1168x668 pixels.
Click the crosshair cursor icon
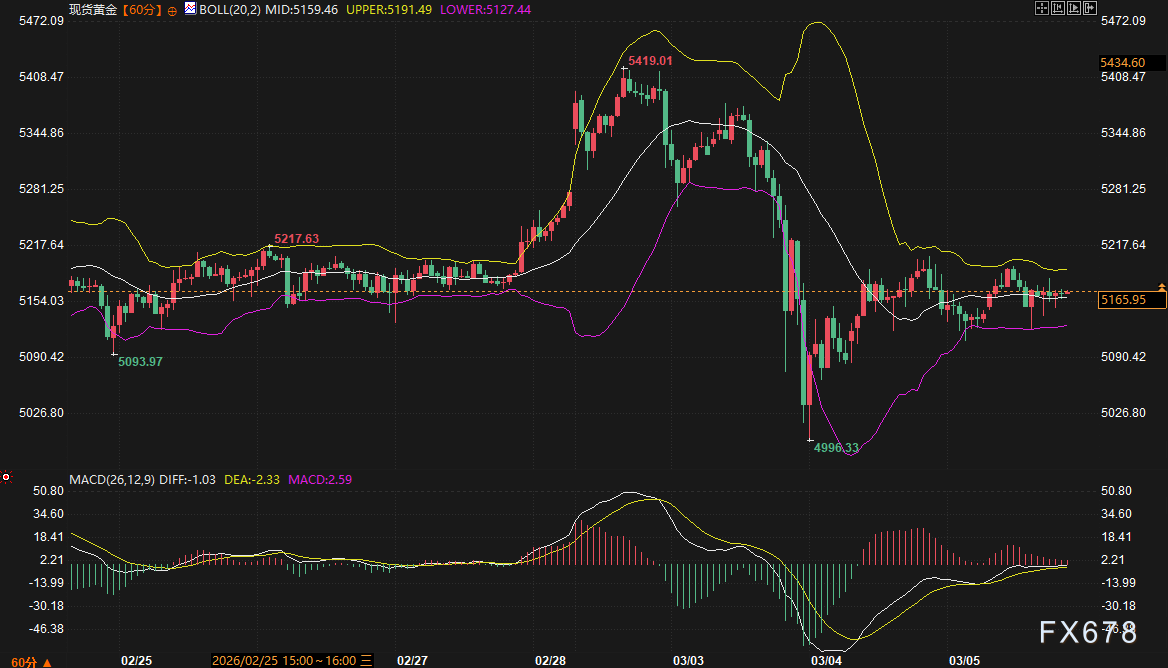[1041, 8]
